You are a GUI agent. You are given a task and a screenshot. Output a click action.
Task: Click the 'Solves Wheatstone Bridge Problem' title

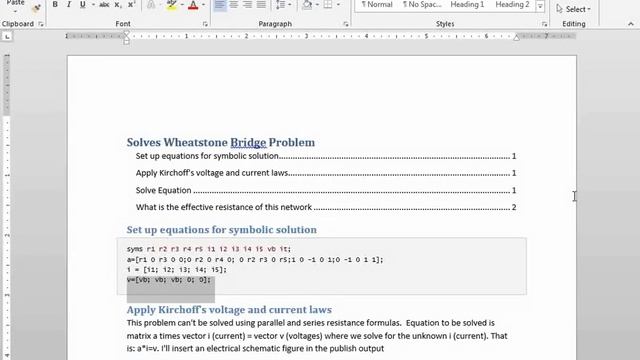(x=220, y=142)
